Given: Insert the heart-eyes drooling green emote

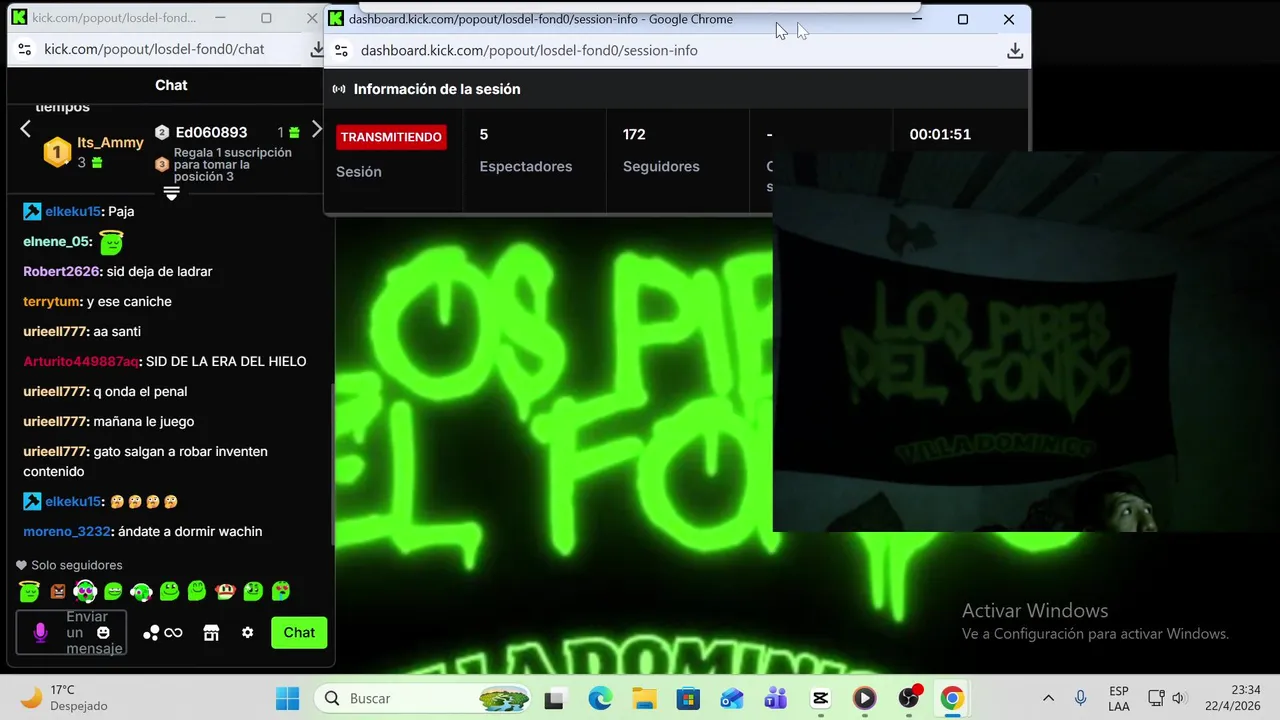Looking at the screenshot, I should [281, 592].
